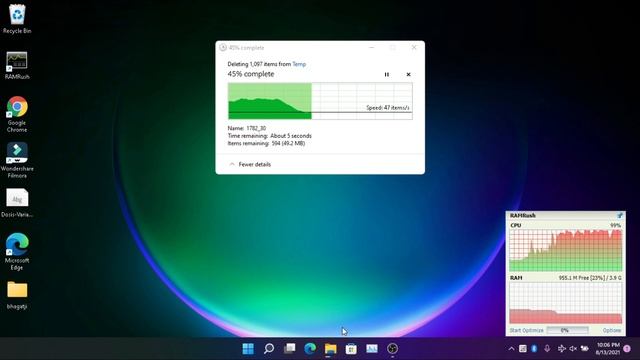
Task: Click the muted volume tray icon
Action: tap(573, 349)
